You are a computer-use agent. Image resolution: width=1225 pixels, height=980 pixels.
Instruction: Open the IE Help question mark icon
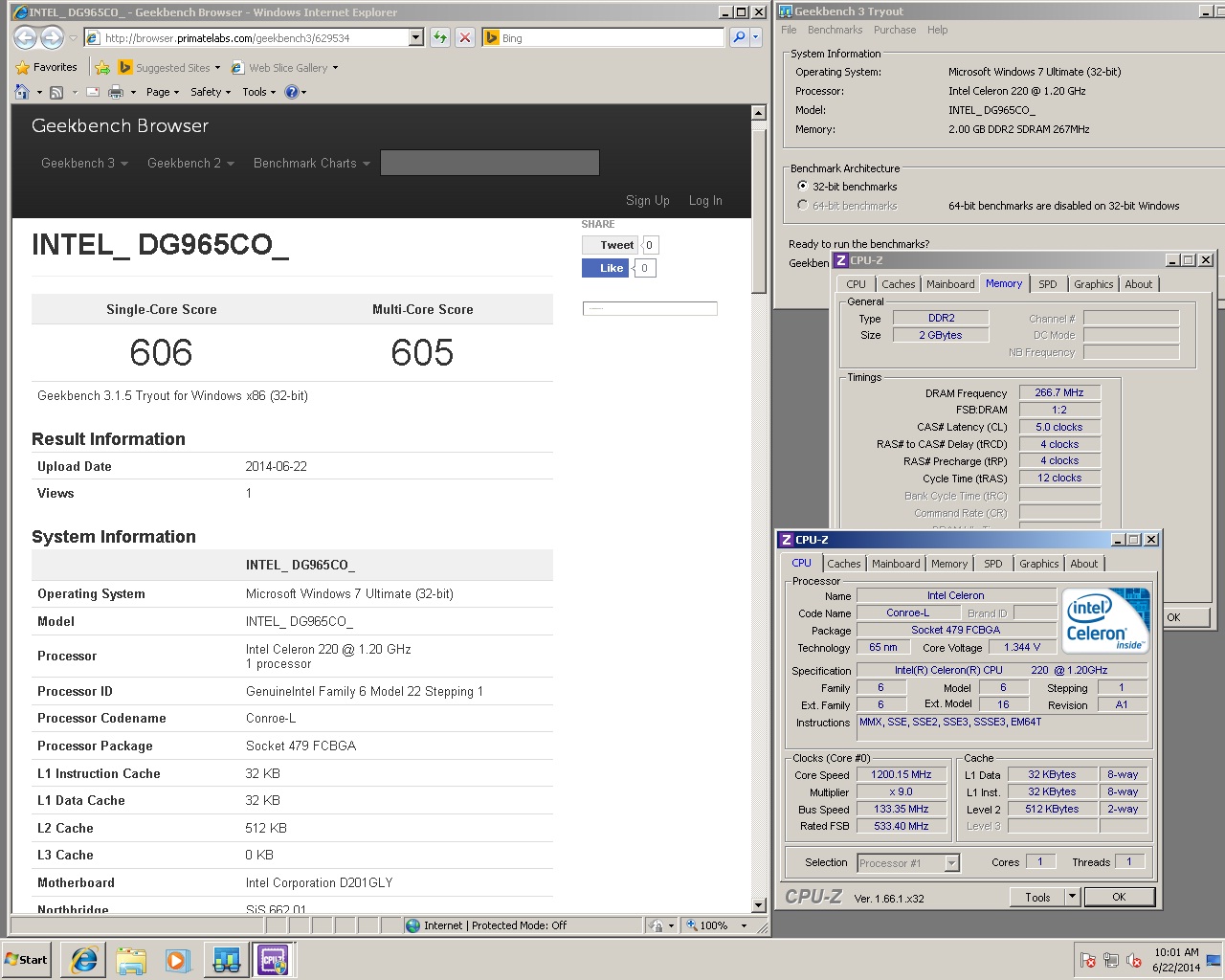(x=292, y=92)
